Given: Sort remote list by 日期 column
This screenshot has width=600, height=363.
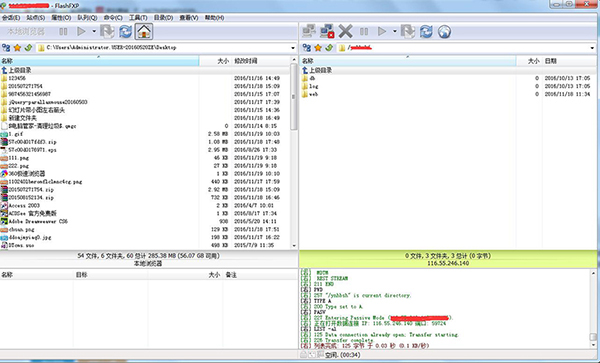Looking at the screenshot, I should coord(569,61).
